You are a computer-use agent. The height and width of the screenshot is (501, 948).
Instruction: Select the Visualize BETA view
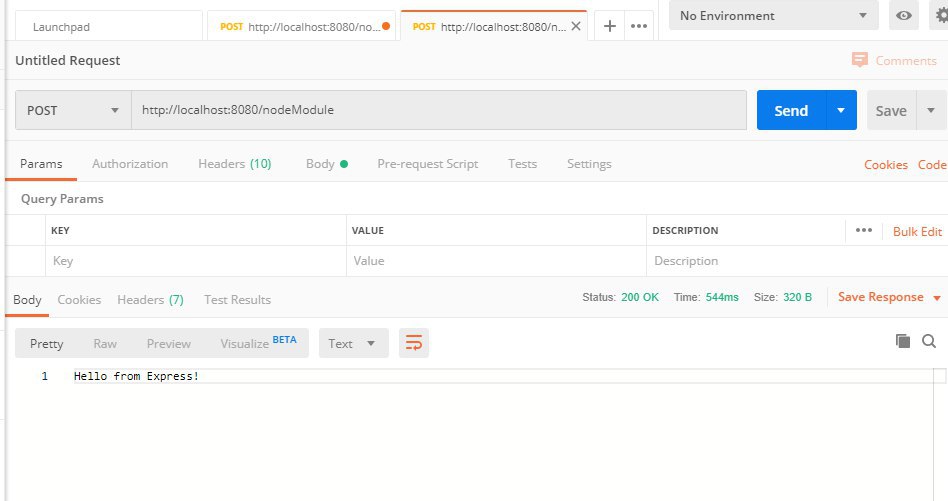pos(258,343)
